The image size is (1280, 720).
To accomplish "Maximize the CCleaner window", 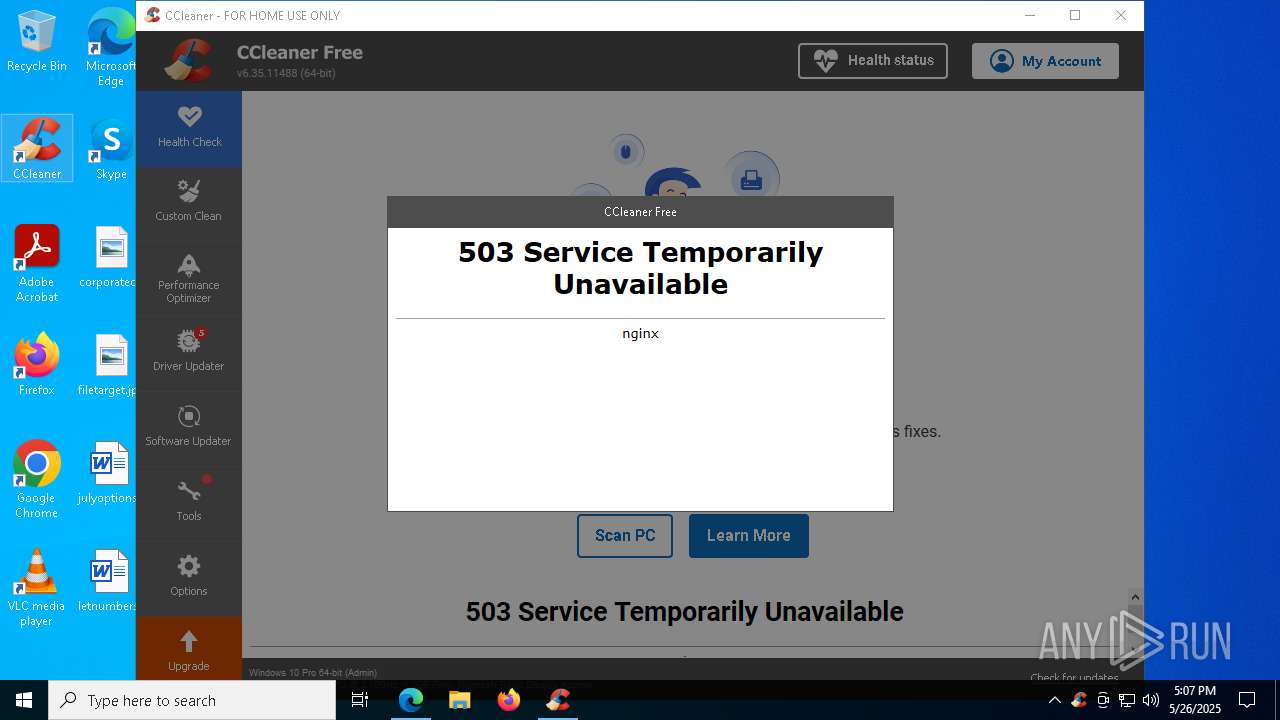I will click(1075, 15).
